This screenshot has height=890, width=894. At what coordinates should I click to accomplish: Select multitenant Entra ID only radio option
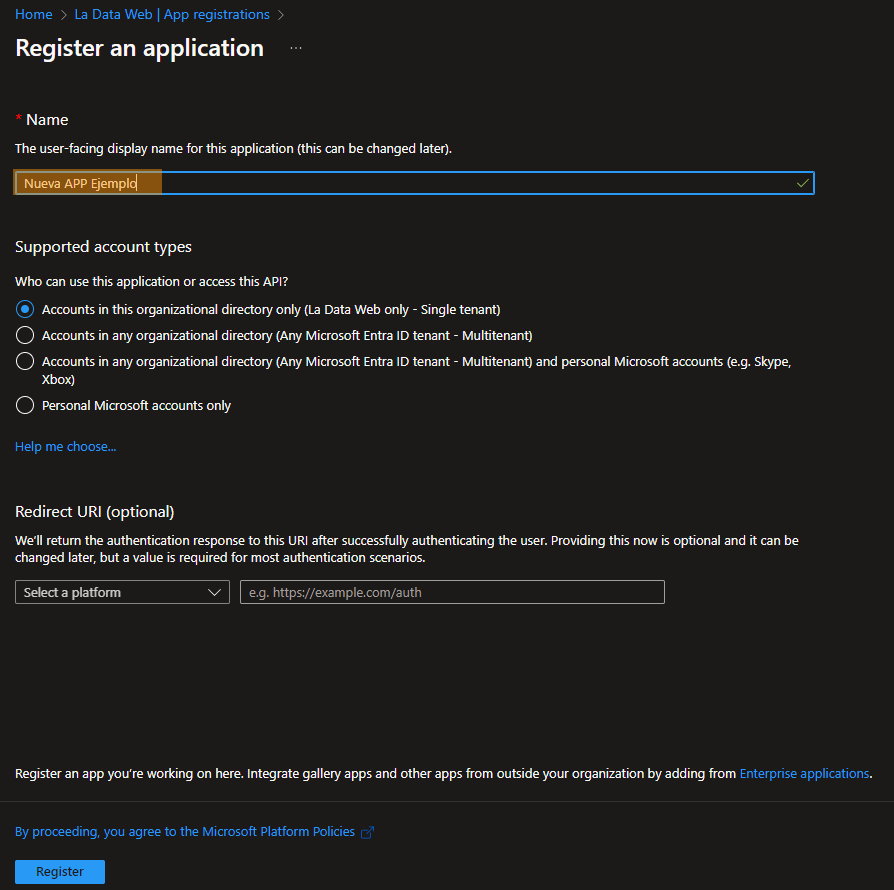click(x=25, y=335)
